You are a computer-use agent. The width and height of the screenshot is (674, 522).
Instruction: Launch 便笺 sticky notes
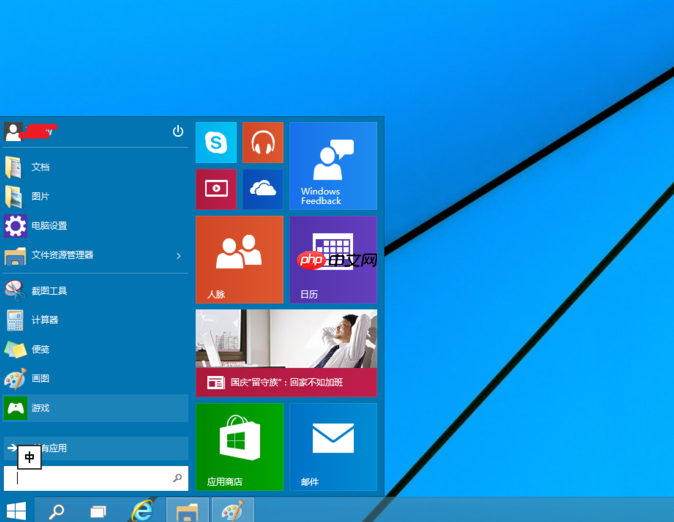(x=95, y=349)
